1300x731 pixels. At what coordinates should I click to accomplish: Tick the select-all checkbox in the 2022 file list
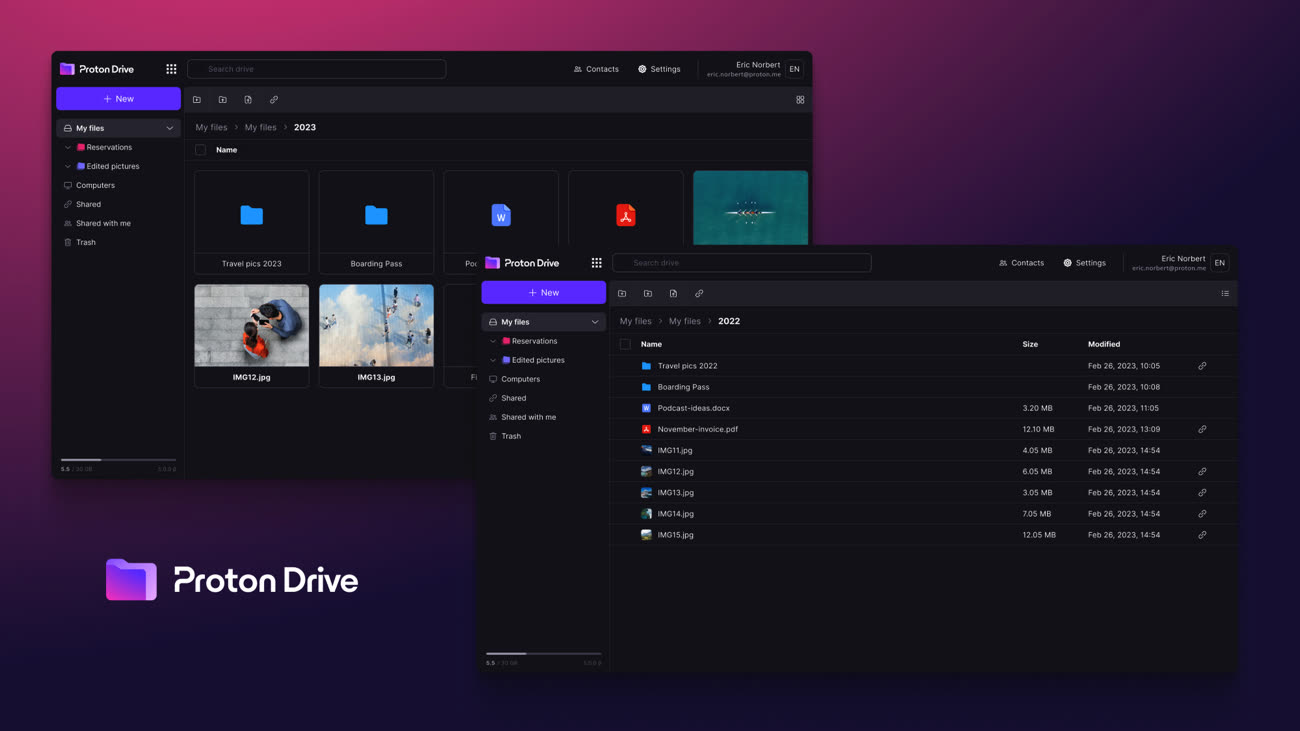pos(625,344)
